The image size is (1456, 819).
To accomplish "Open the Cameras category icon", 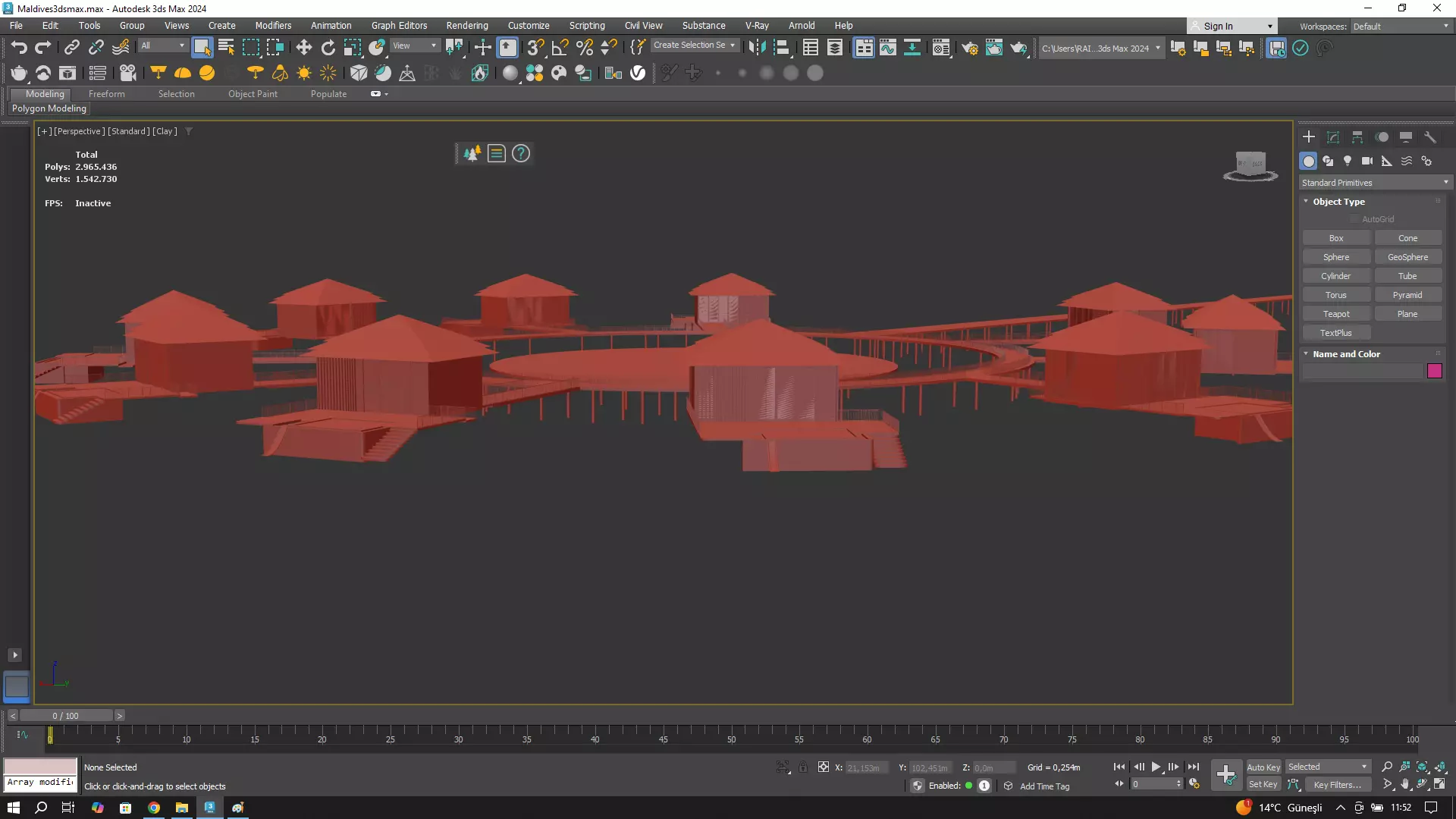I will 1367,161.
